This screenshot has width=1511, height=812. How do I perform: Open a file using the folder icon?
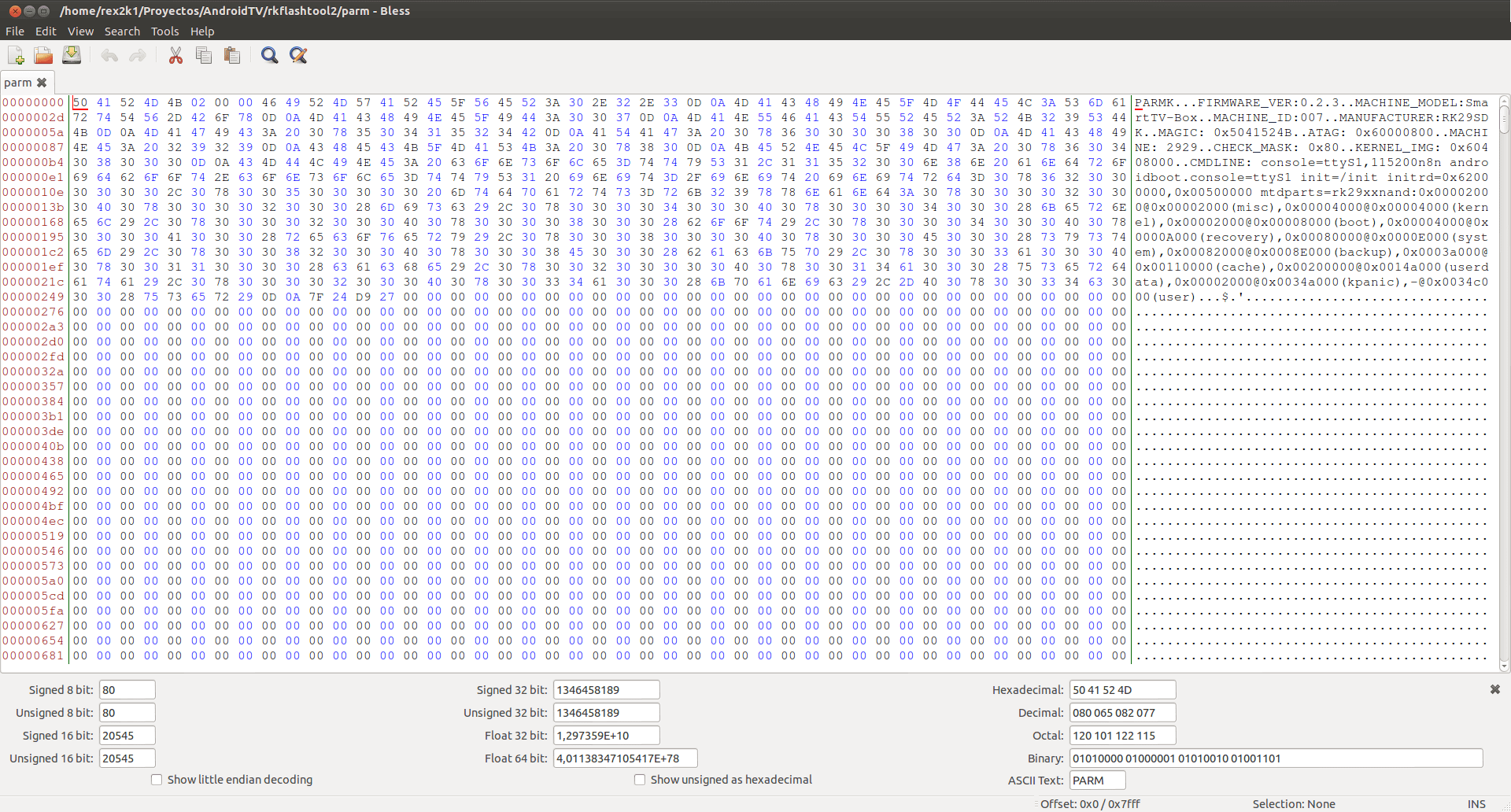click(43, 55)
